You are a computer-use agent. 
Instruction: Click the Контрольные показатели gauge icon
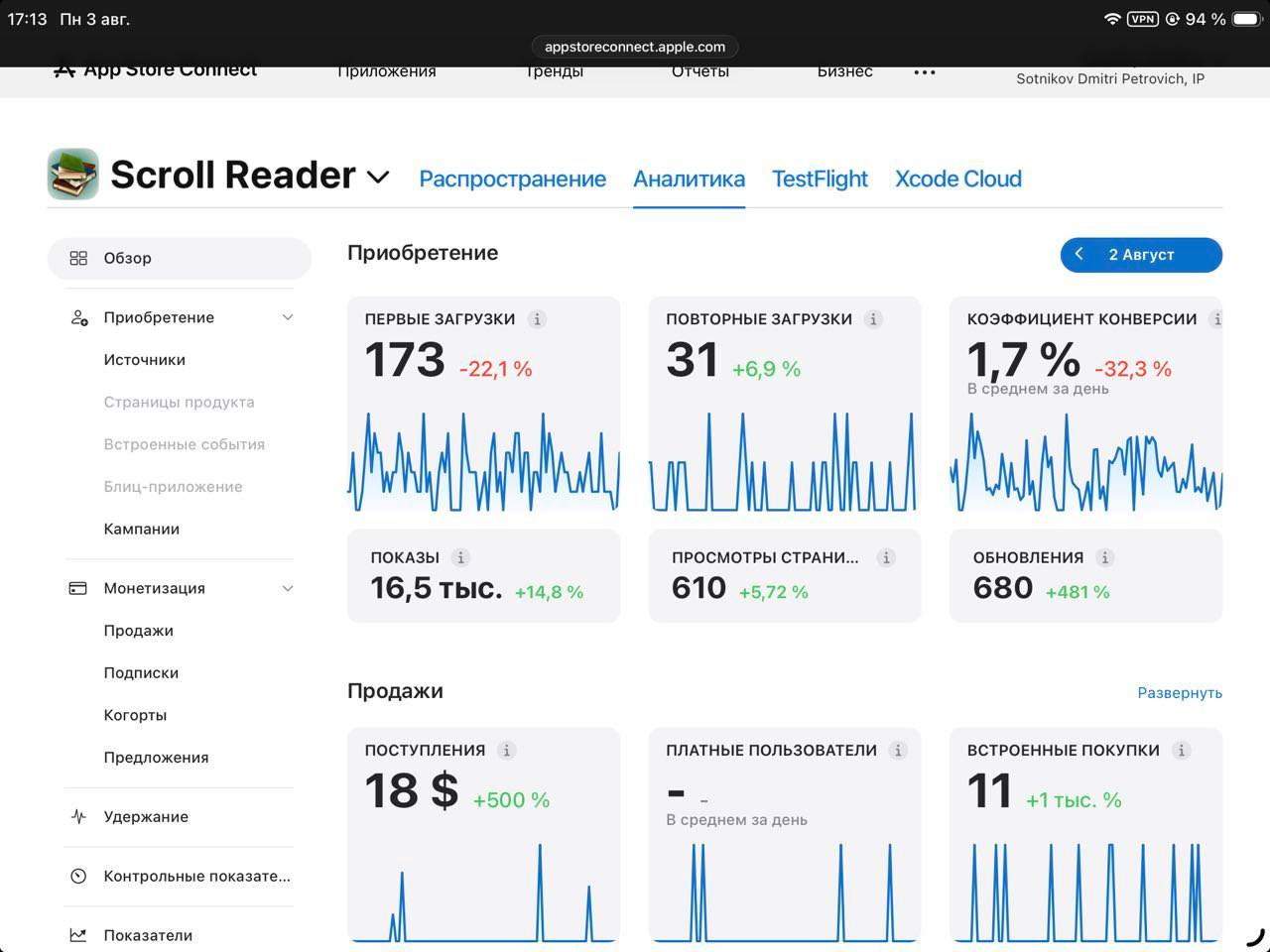point(78,876)
